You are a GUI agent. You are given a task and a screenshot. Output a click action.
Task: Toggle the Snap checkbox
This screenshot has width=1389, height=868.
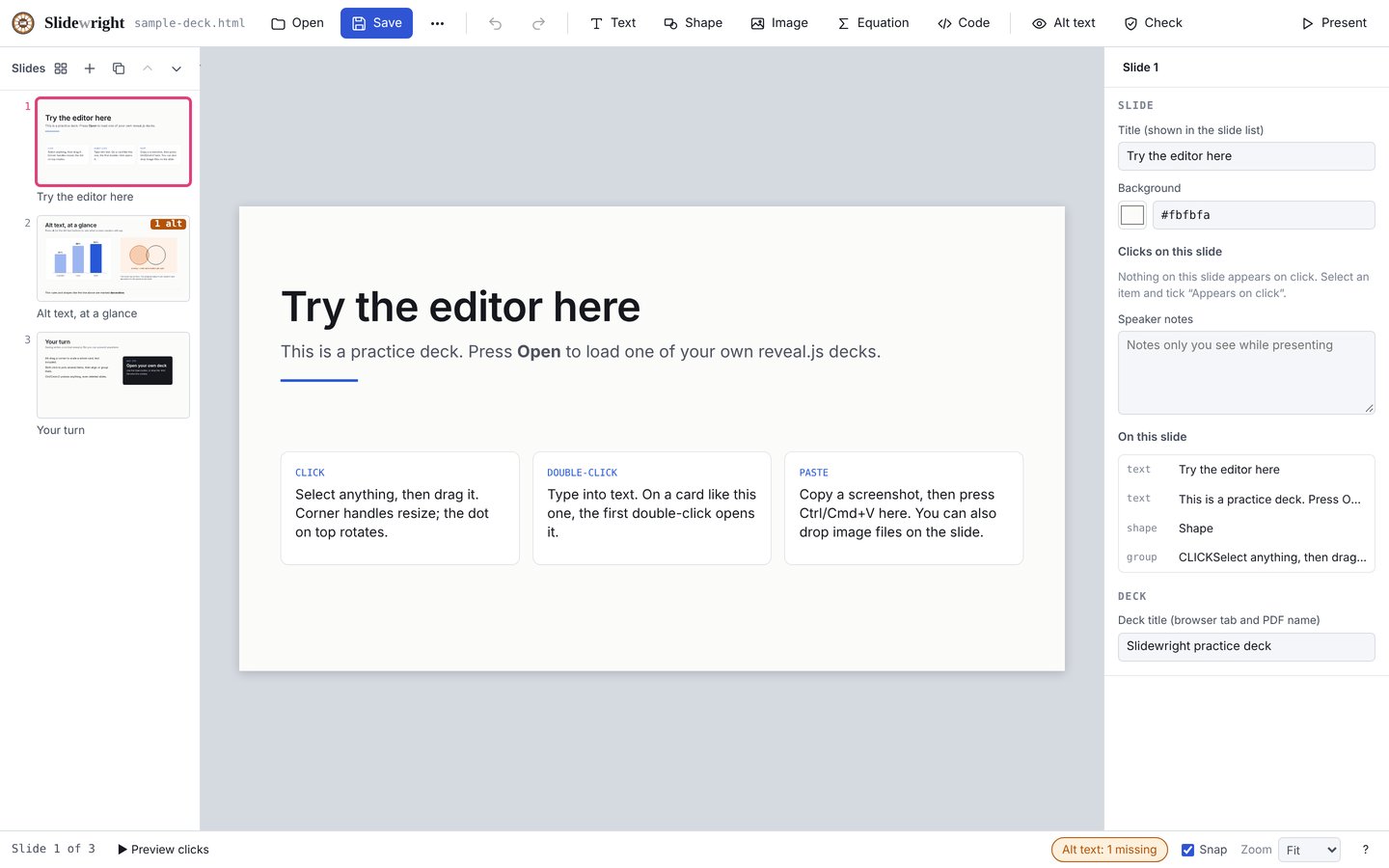[1188, 850]
